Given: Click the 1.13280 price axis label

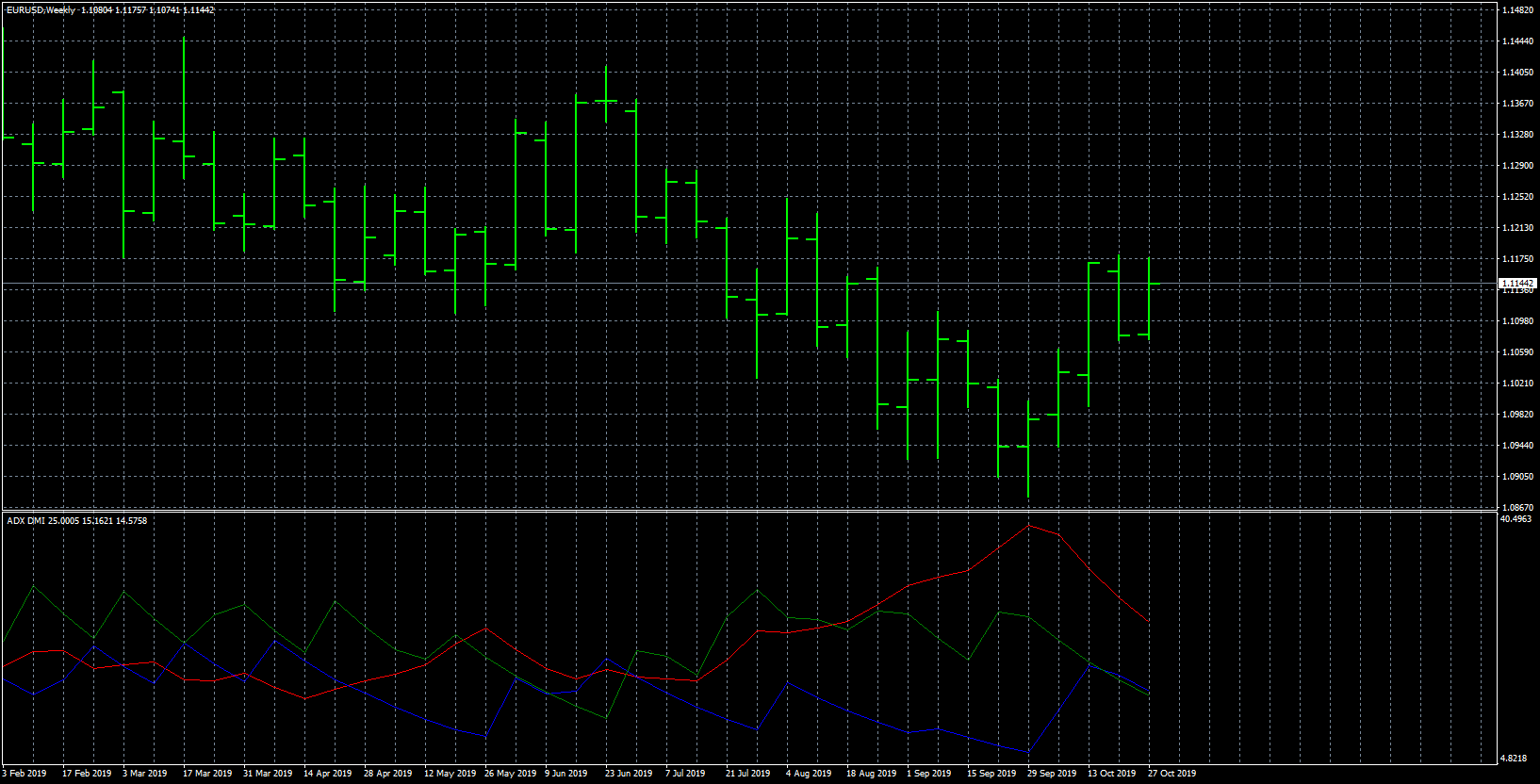Looking at the screenshot, I should click(1516, 135).
